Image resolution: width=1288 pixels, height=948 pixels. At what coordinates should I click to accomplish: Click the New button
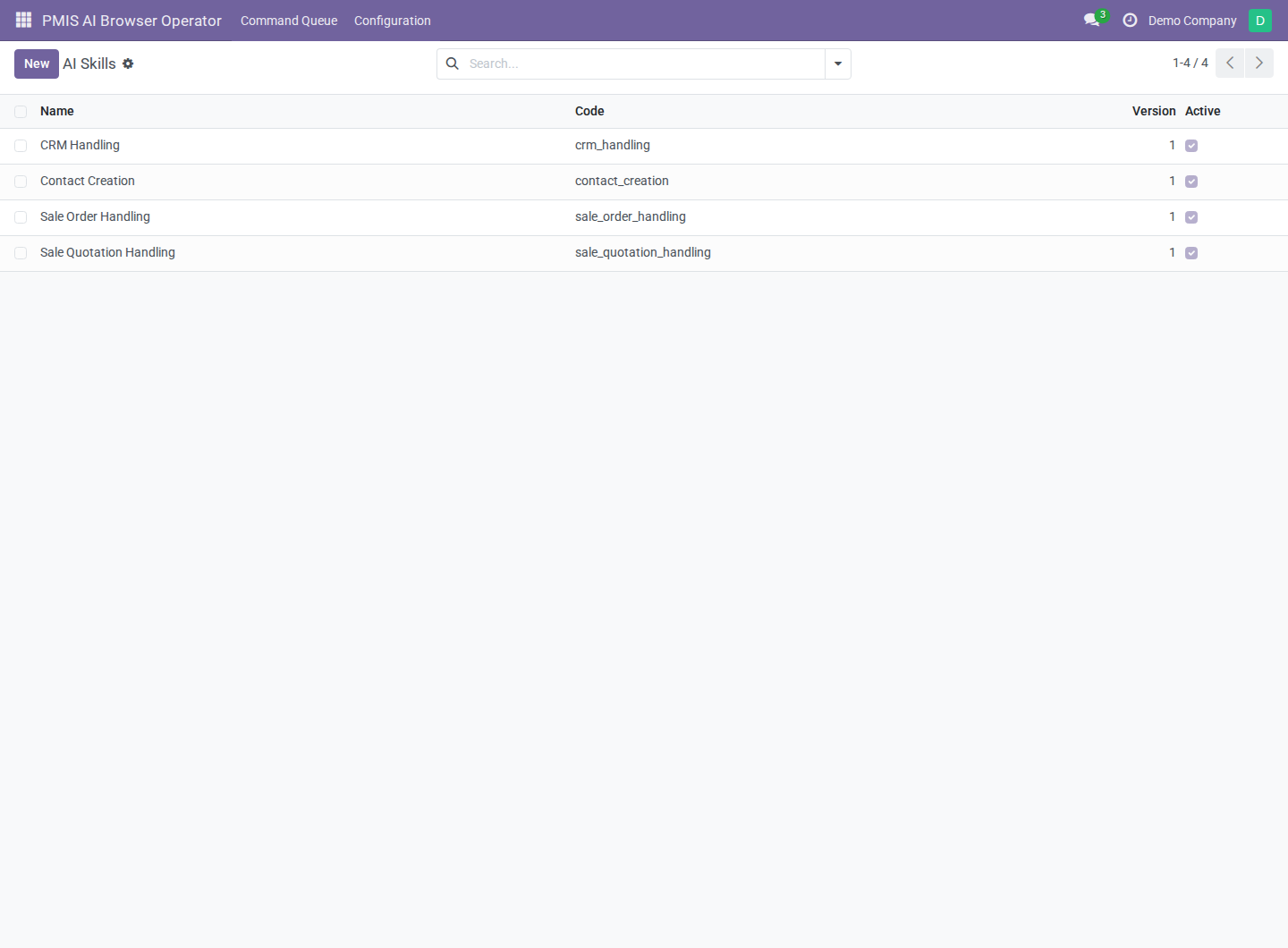(x=37, y=63)
